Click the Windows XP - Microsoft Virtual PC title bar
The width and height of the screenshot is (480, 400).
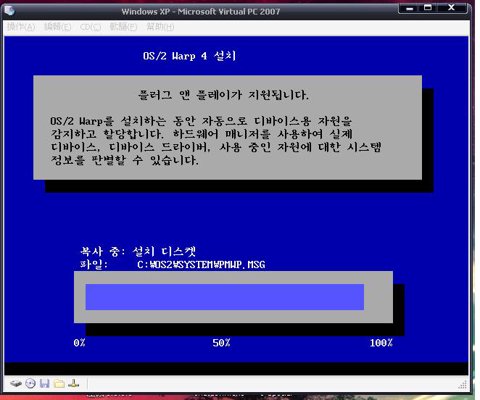201,11
